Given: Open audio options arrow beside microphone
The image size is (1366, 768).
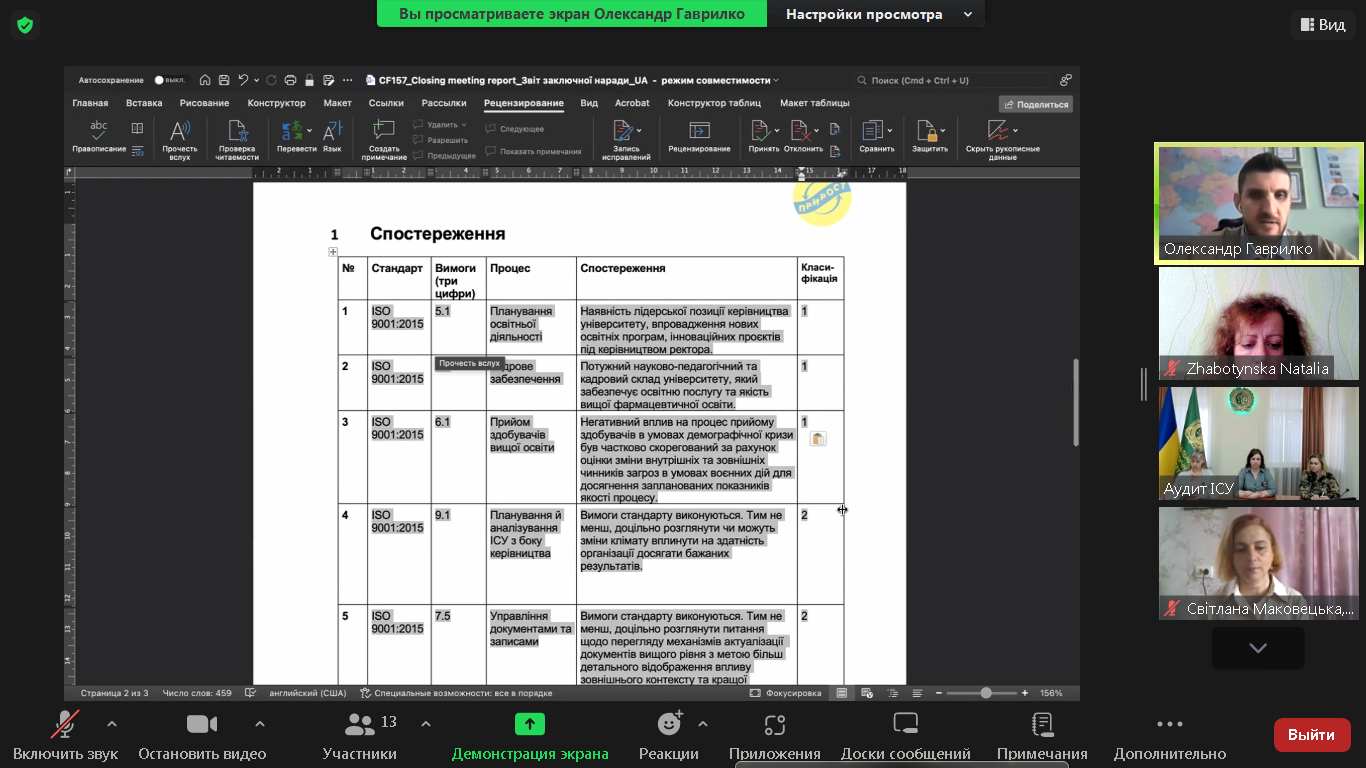Looking at the screenshot, I should pyautogui.click(x=112, y=724).
